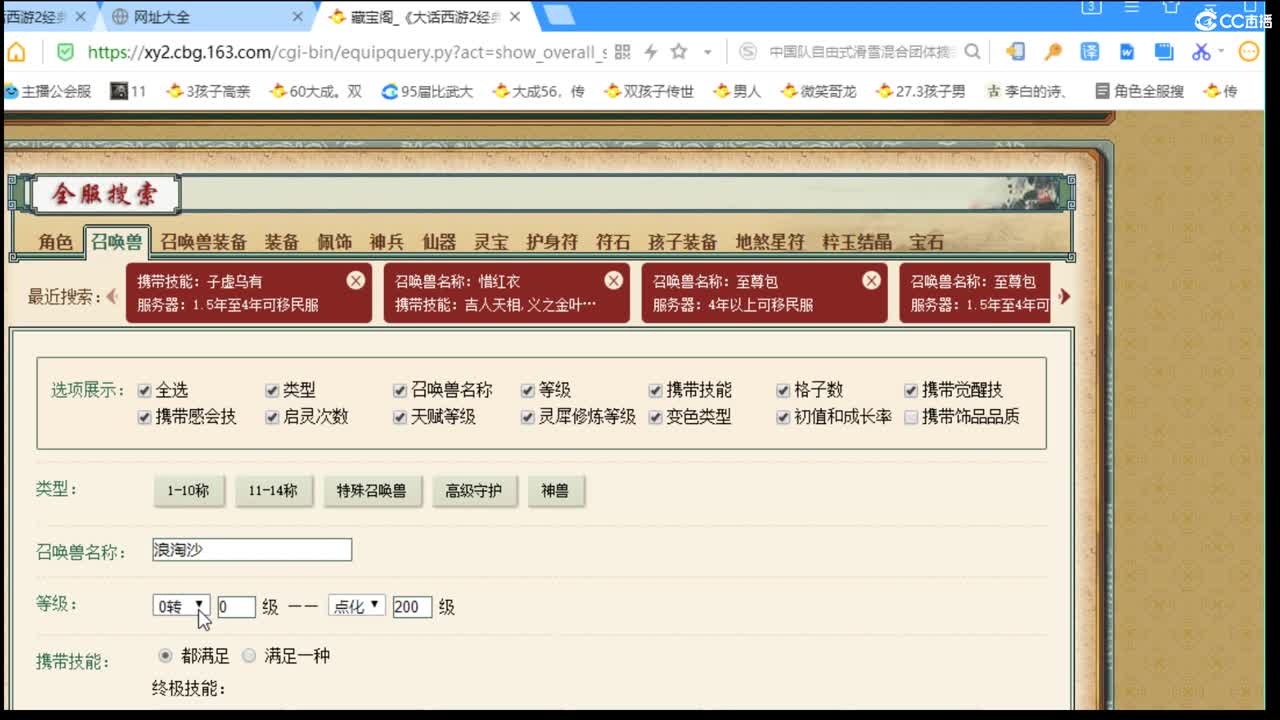The width and height of the screenshot is (1280, 720).
Task: Toggle the 携带觉醒技 checkbox
Action: (x=911, y=390)
